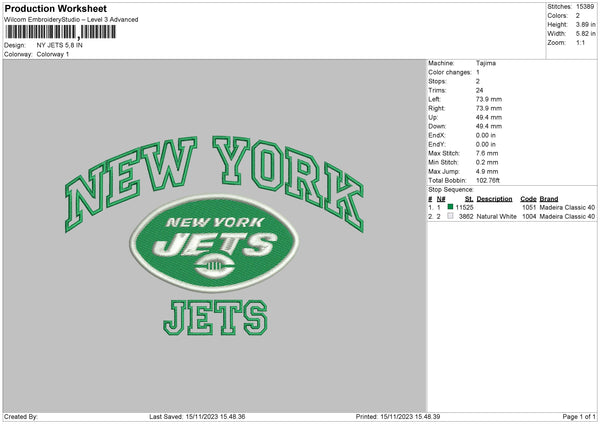The width and height of the screenshot is (600, 424).
Task: Click the Height value 3.89 in
Action: (585, 24)
